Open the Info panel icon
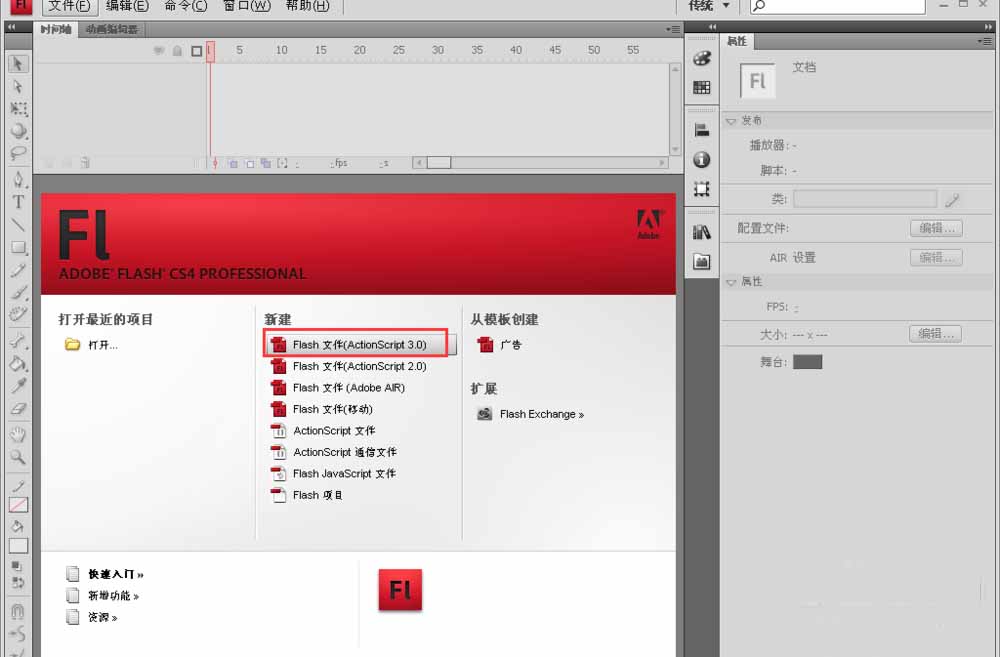 [x=702, y=159]
